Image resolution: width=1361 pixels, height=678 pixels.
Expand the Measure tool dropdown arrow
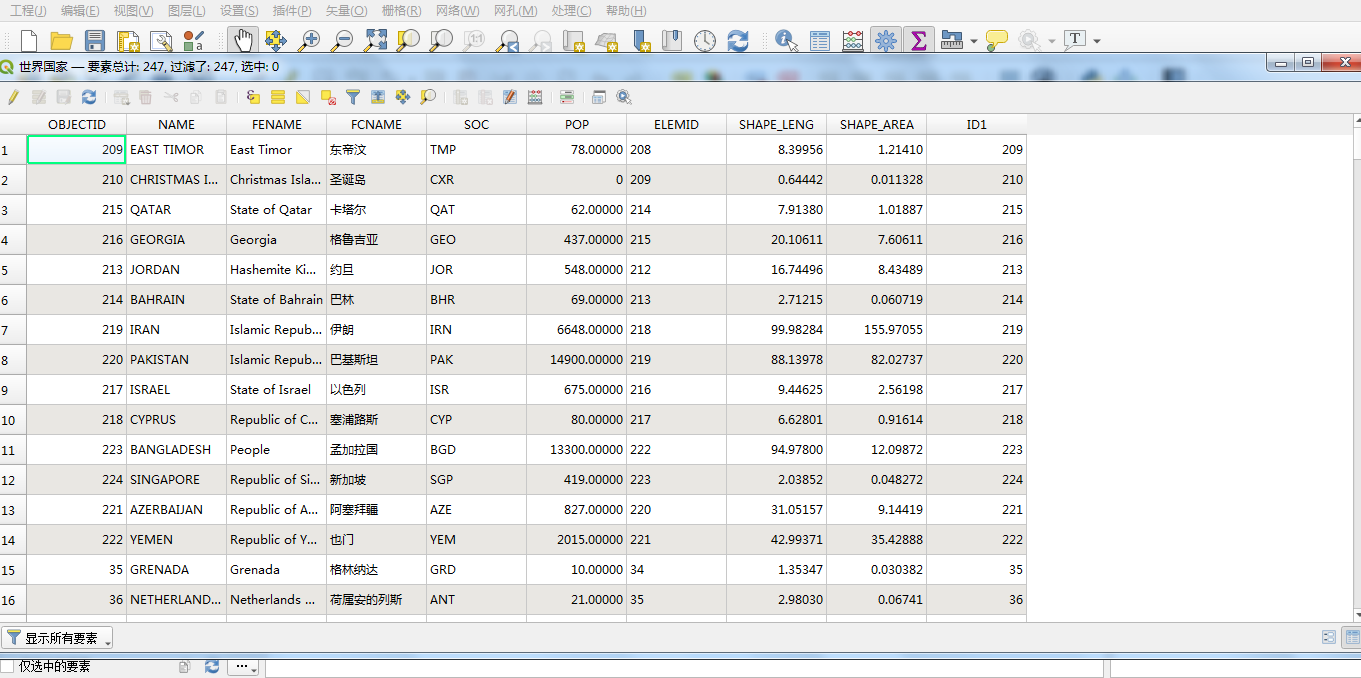click(973, 42)
